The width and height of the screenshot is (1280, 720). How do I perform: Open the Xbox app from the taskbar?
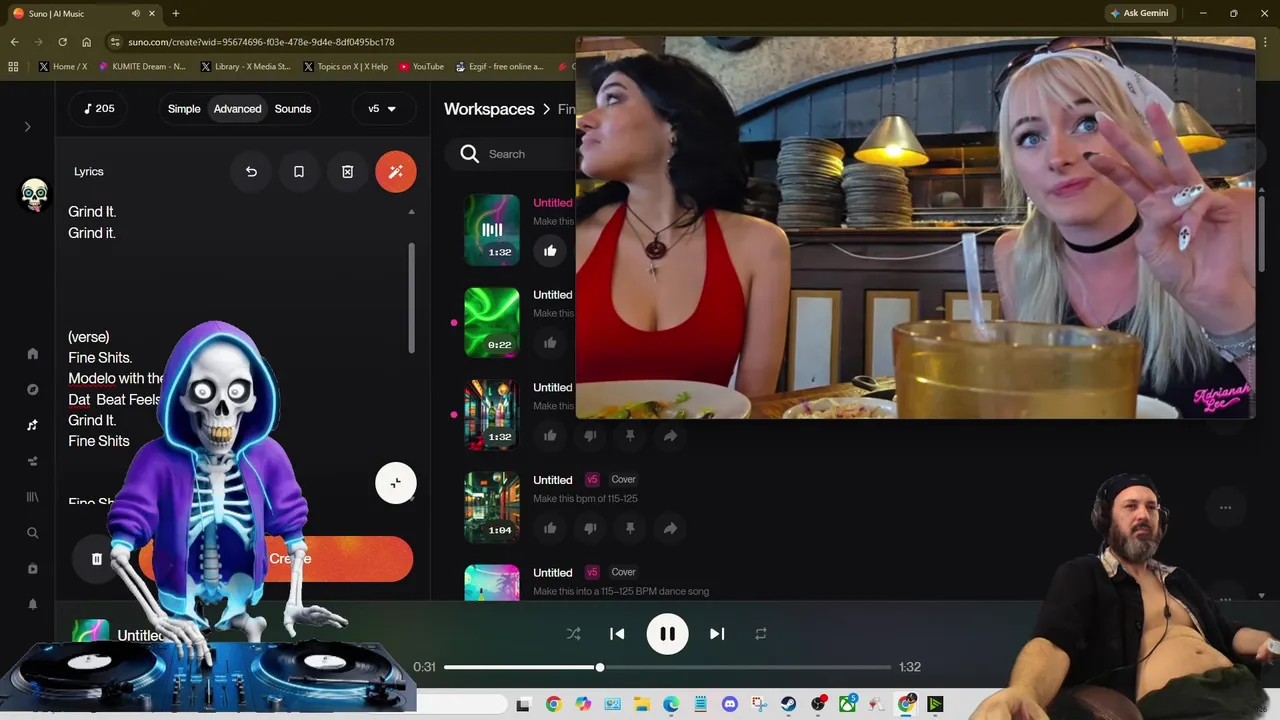[848, 705]
